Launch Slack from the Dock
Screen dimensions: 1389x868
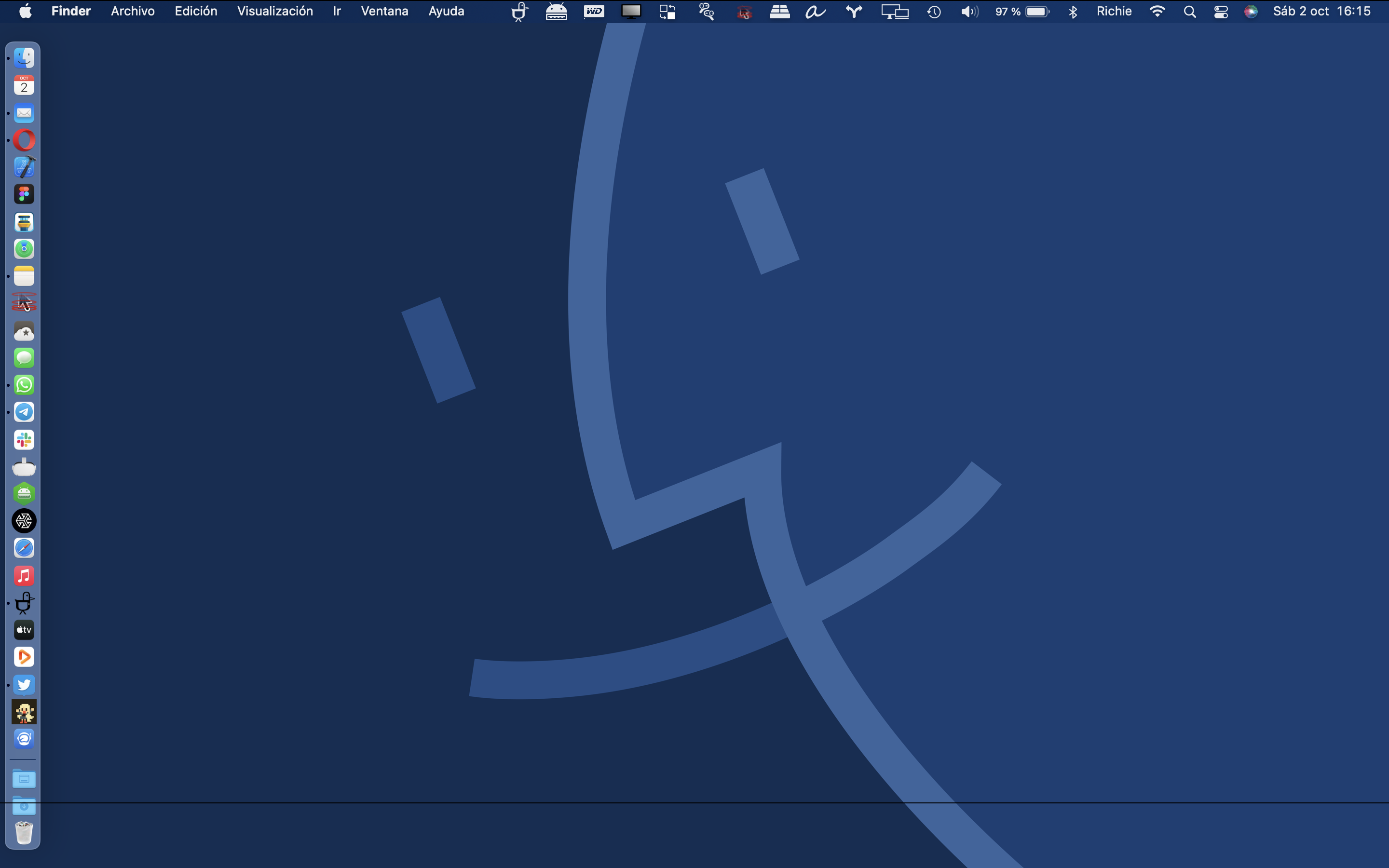pyautogui.click(x=24, y=439)
